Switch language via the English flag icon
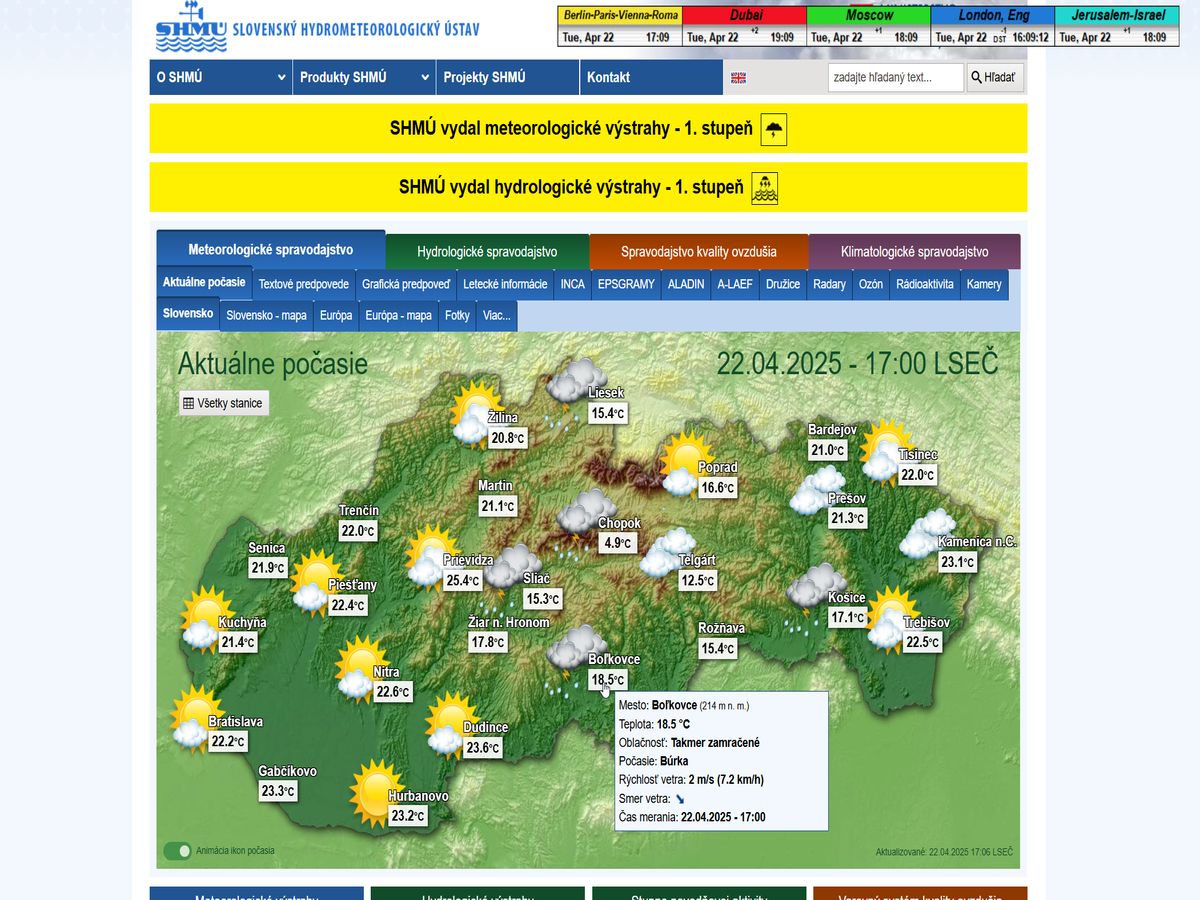Image resolution: width=1200 pixels, height=900 pixels. pos(739,78)
